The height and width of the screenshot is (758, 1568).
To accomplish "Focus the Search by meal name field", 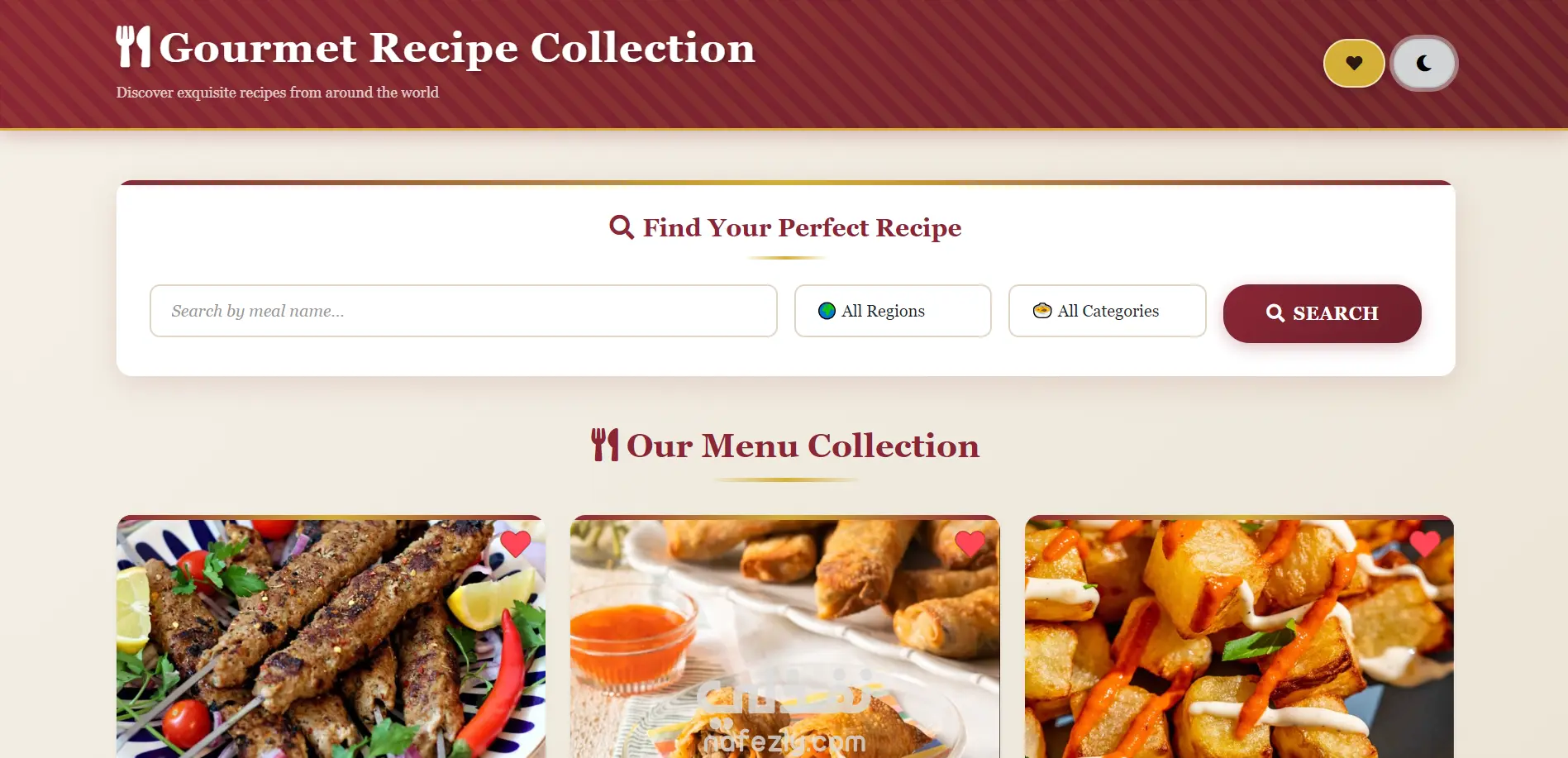I will pyautogui.click(x=463, y=311).
